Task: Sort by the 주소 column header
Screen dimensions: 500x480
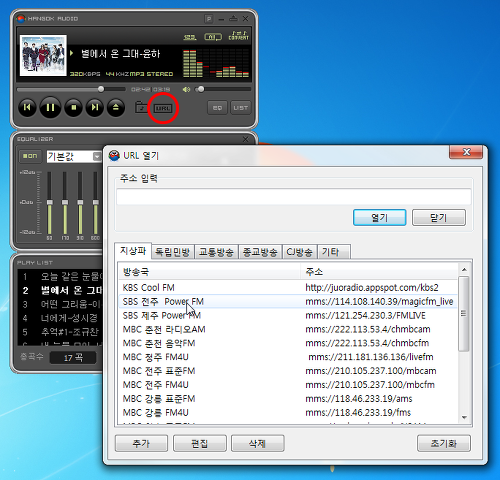Action: (379, 272)
